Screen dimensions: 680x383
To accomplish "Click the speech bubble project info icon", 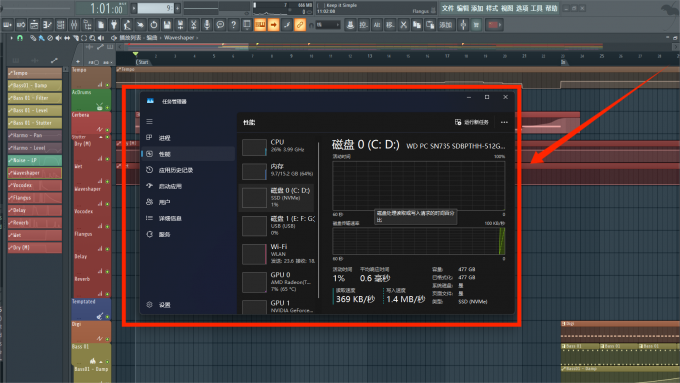I will 220,25.
